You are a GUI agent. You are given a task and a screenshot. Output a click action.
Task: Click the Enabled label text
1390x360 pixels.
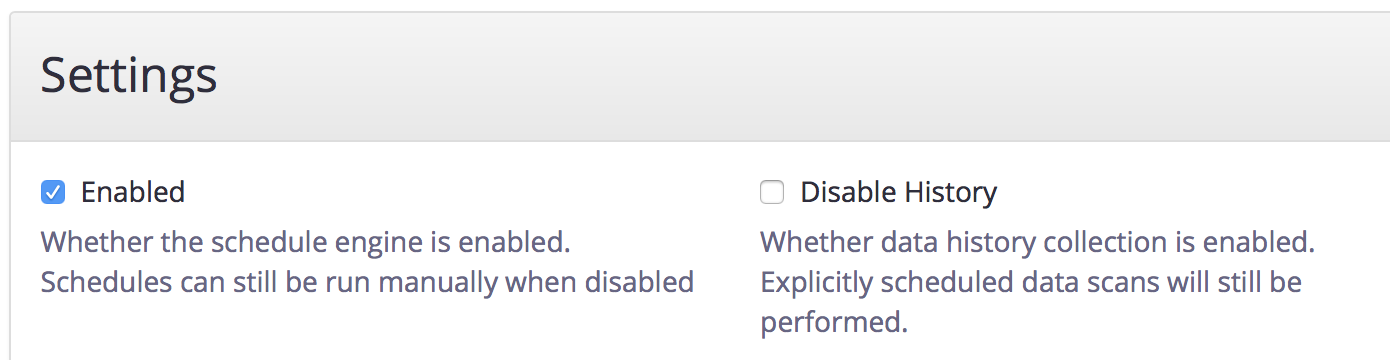(x=133, y=192)
